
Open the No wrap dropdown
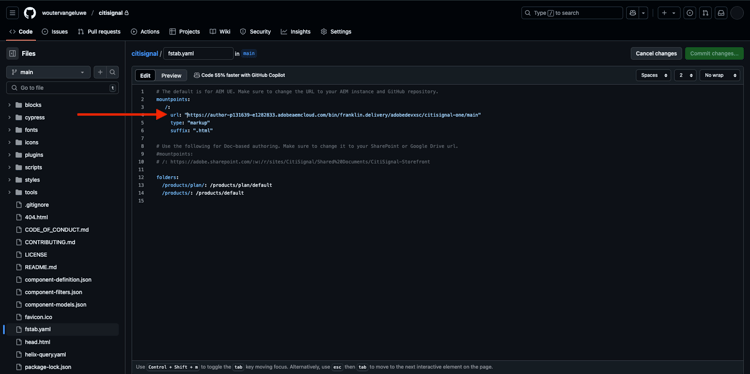[x=719, y=76]
